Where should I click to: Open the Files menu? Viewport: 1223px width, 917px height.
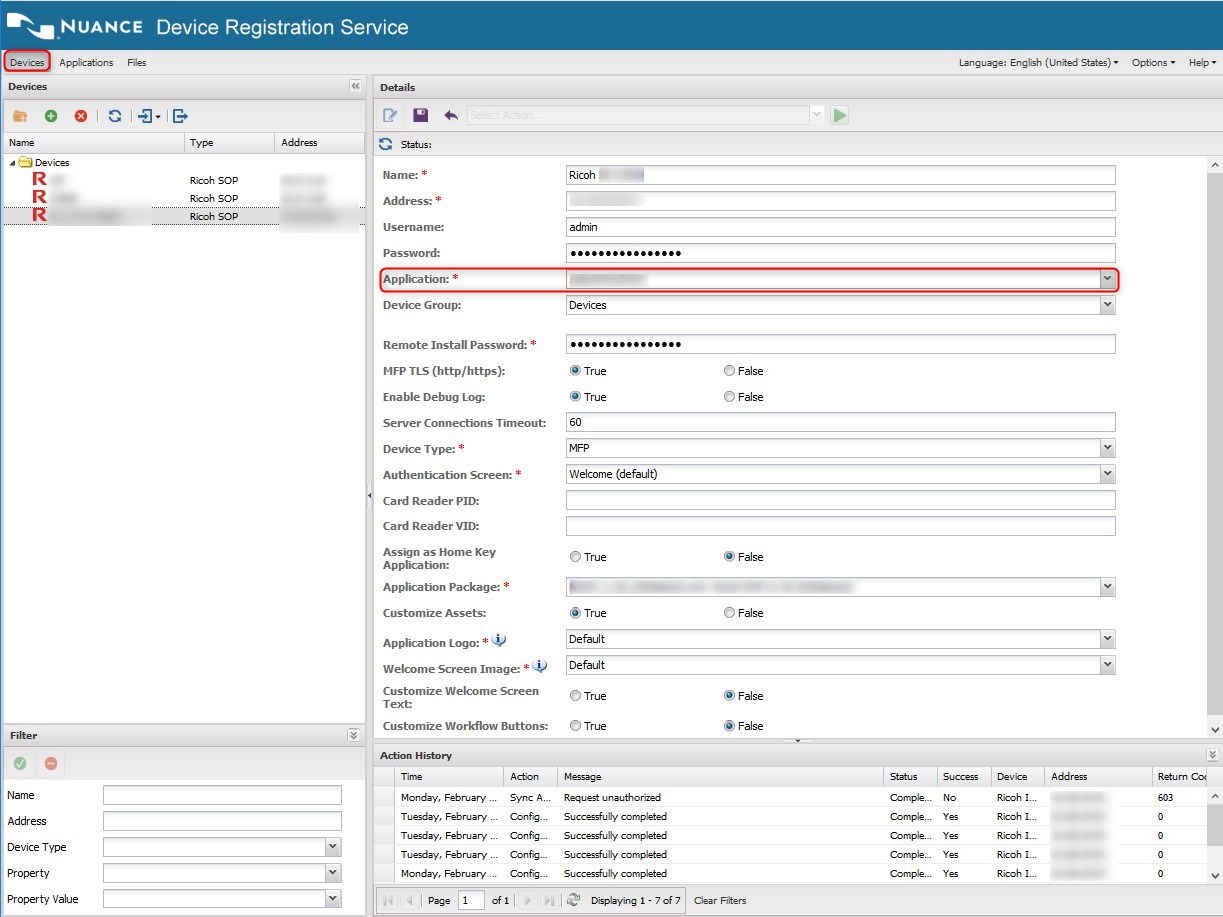point(136,63)
